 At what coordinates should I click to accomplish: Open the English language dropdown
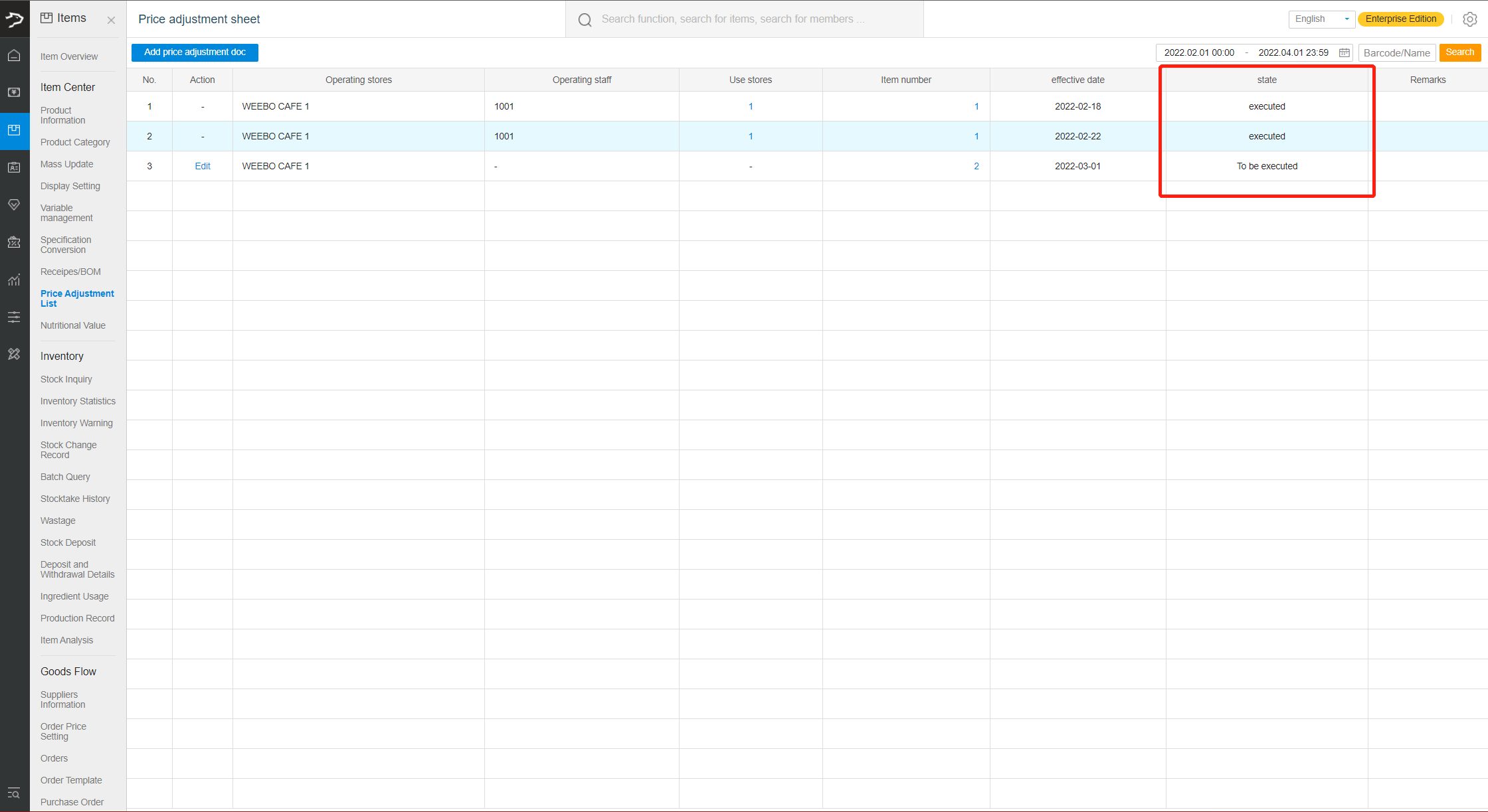coord(1321,19)
